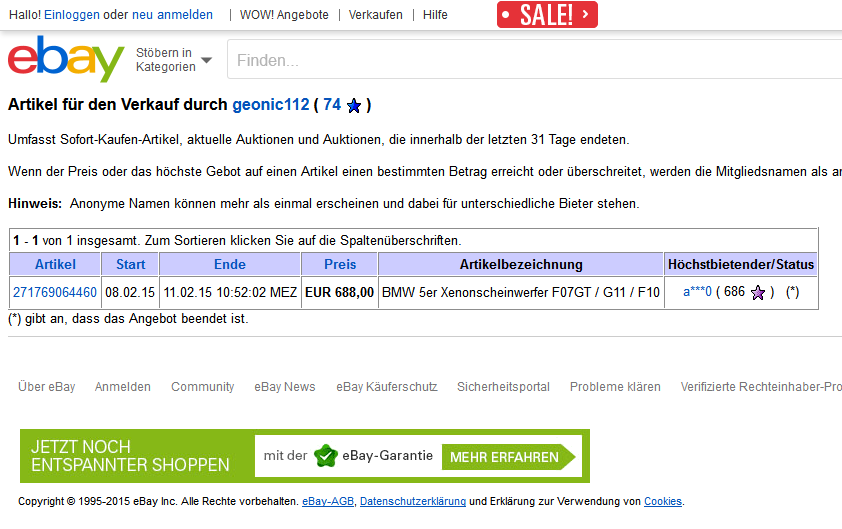Open the red SALE! banner

pyautogui.click(x=547, y=15)
